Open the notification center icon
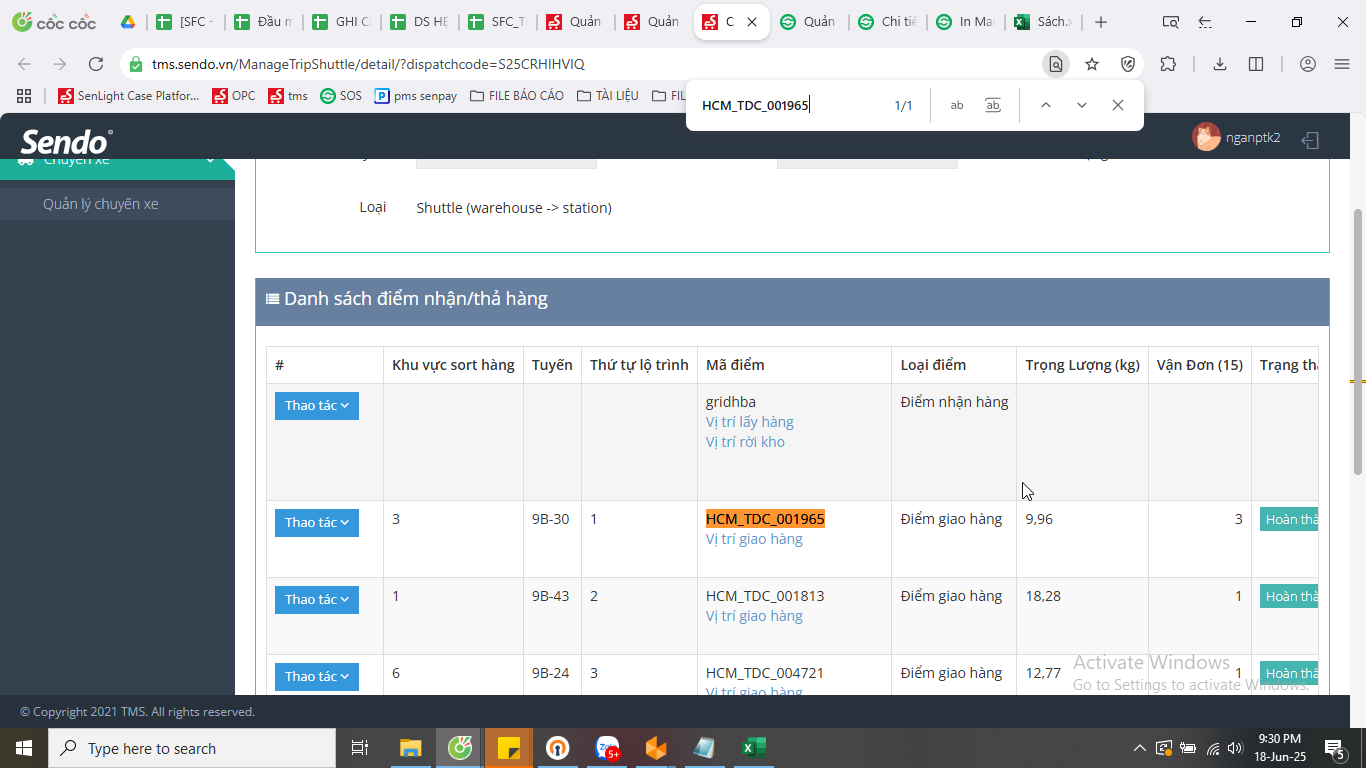 coord(1334,748)
